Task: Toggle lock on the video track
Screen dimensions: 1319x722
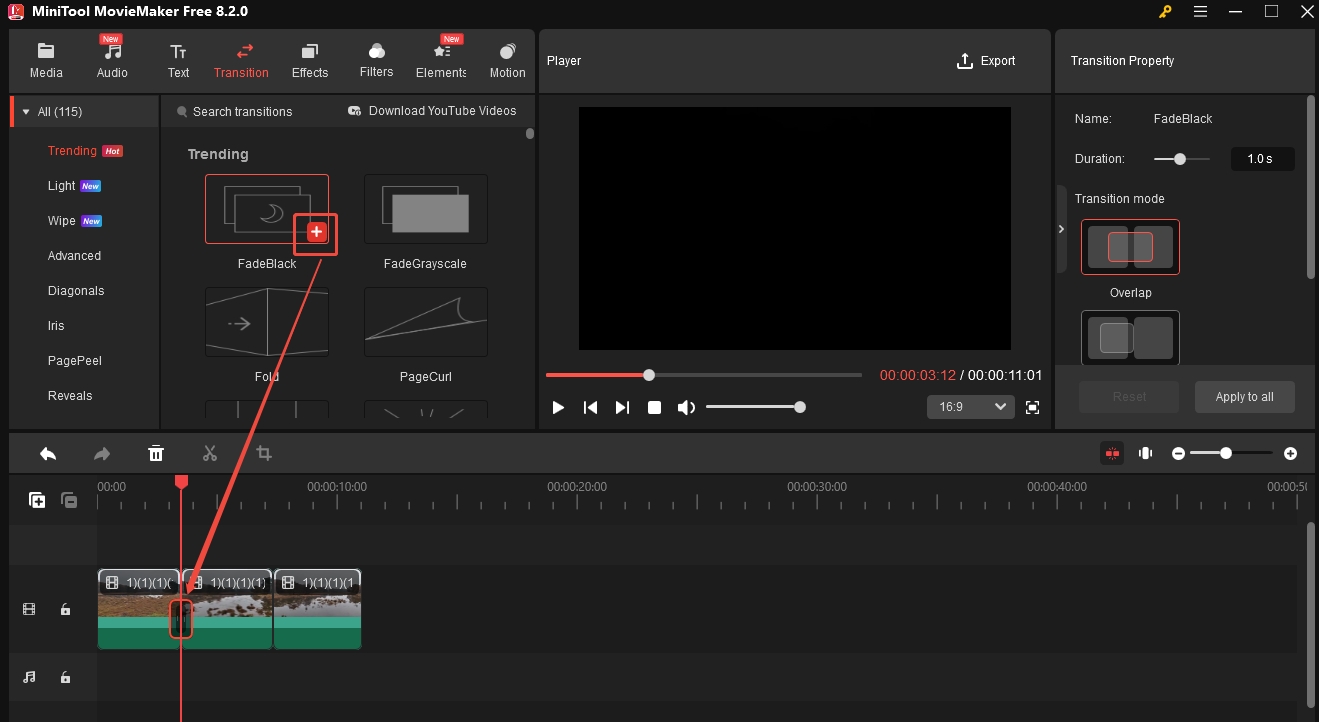Action: click(65, 609)
